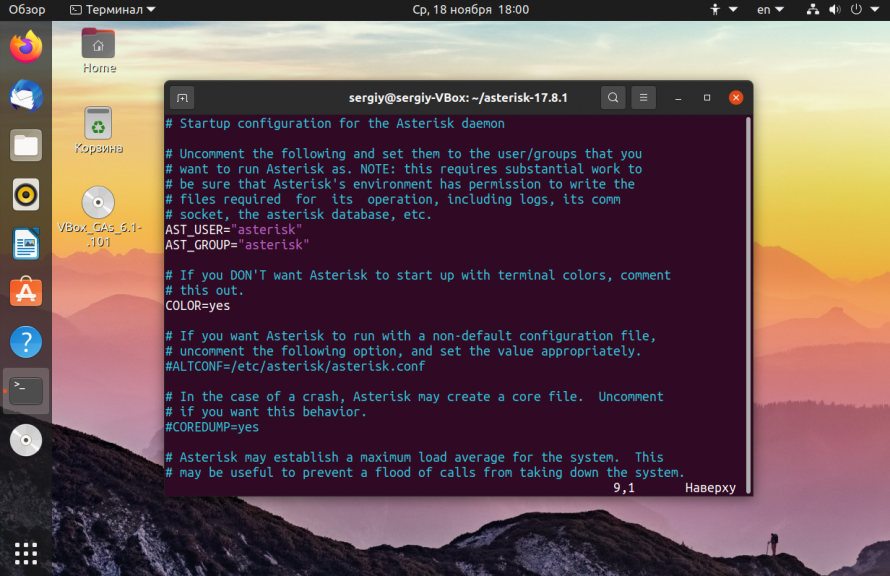
Task: Open the Files manager in the dock
Action: (x=26, y=145)
